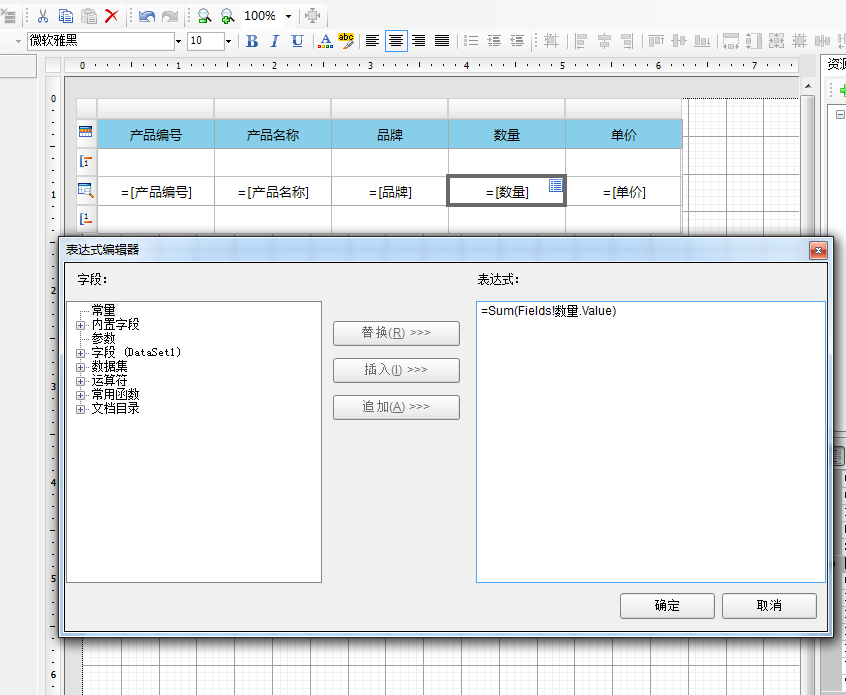
Task: Click the Copy icon in toolbar
Action: 66,16
